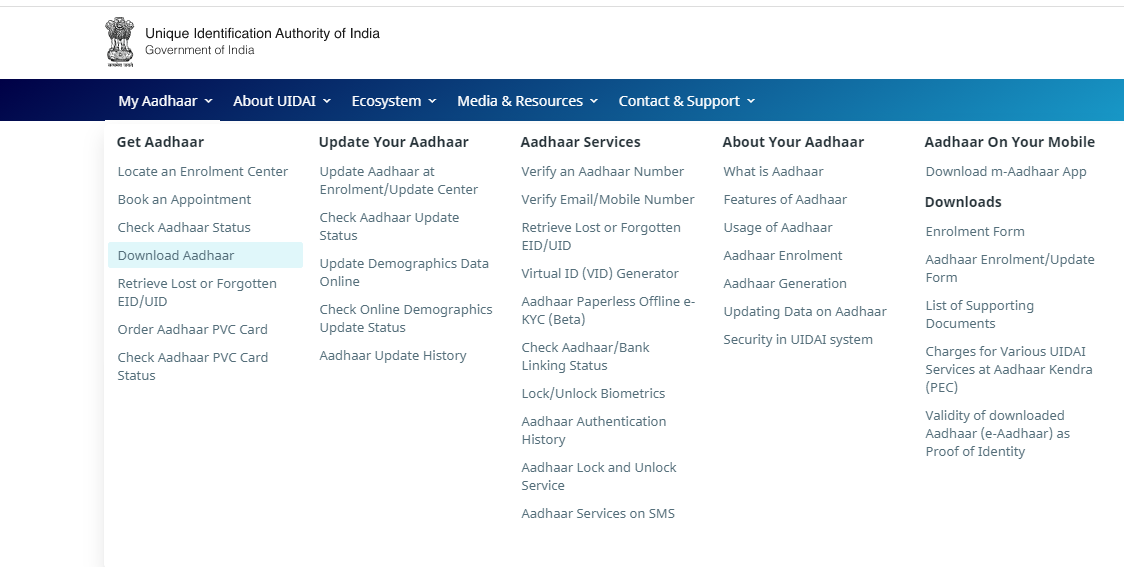Open Check Aadhaar Status
Image resolution: width=1124 pixels, height=567 pixels.
click(x=184, y=227)
